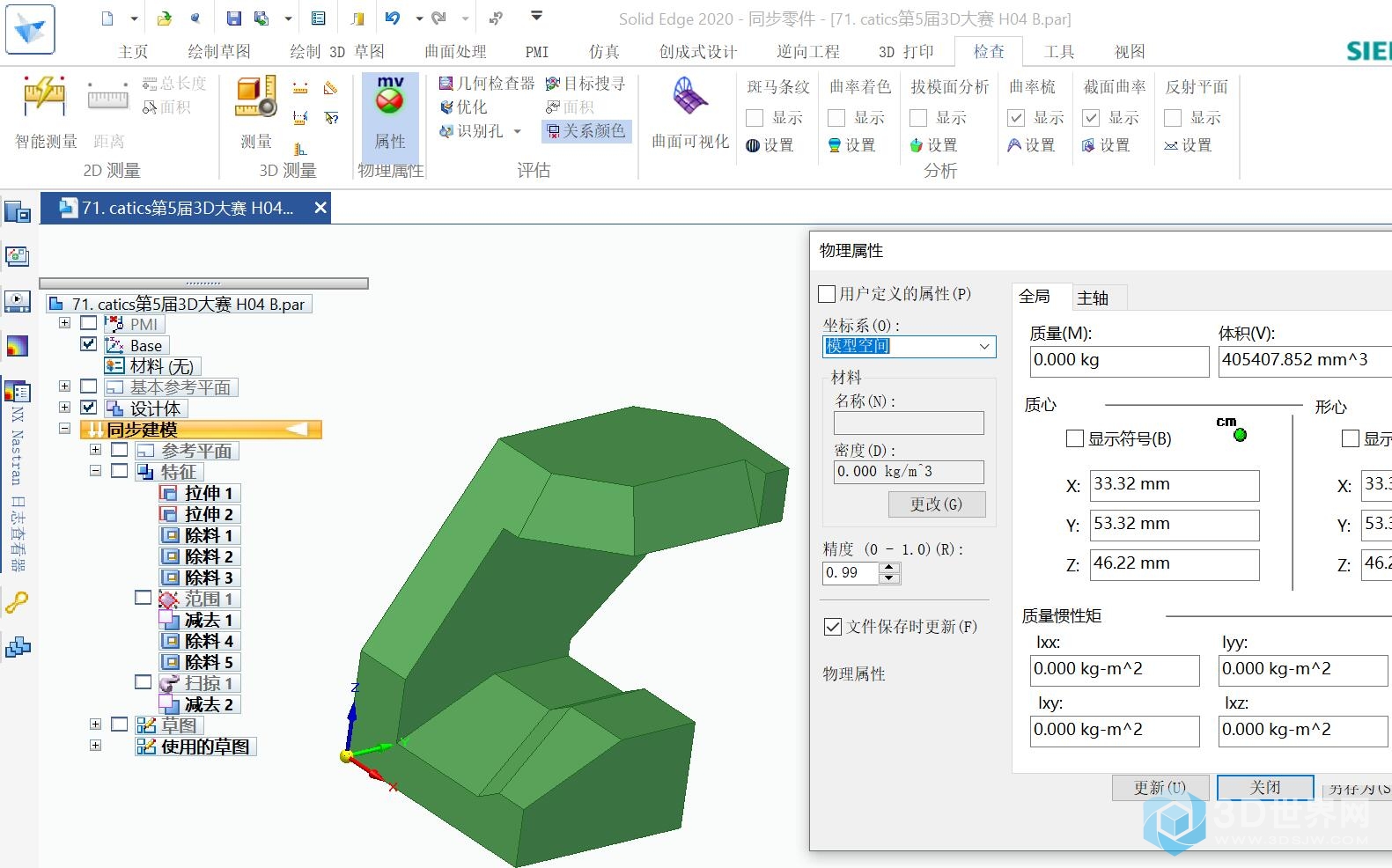This screenshot has height=868, width=1392.
Task: Open the 仿真 ribbon tab
Action: (x=604, y=52)
